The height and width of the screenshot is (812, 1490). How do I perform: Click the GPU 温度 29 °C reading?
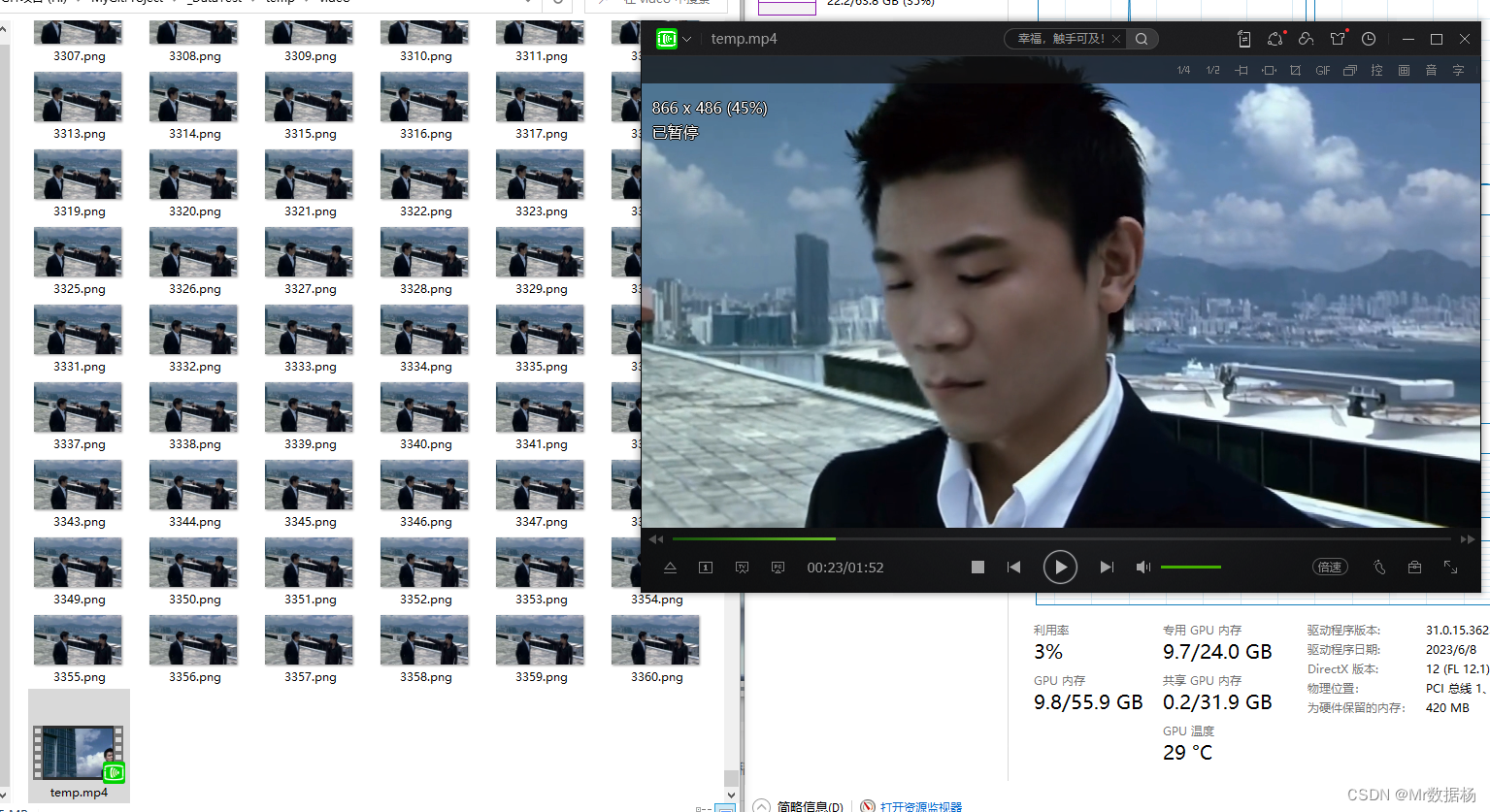pyautogui.click(x=1188, y=753)
